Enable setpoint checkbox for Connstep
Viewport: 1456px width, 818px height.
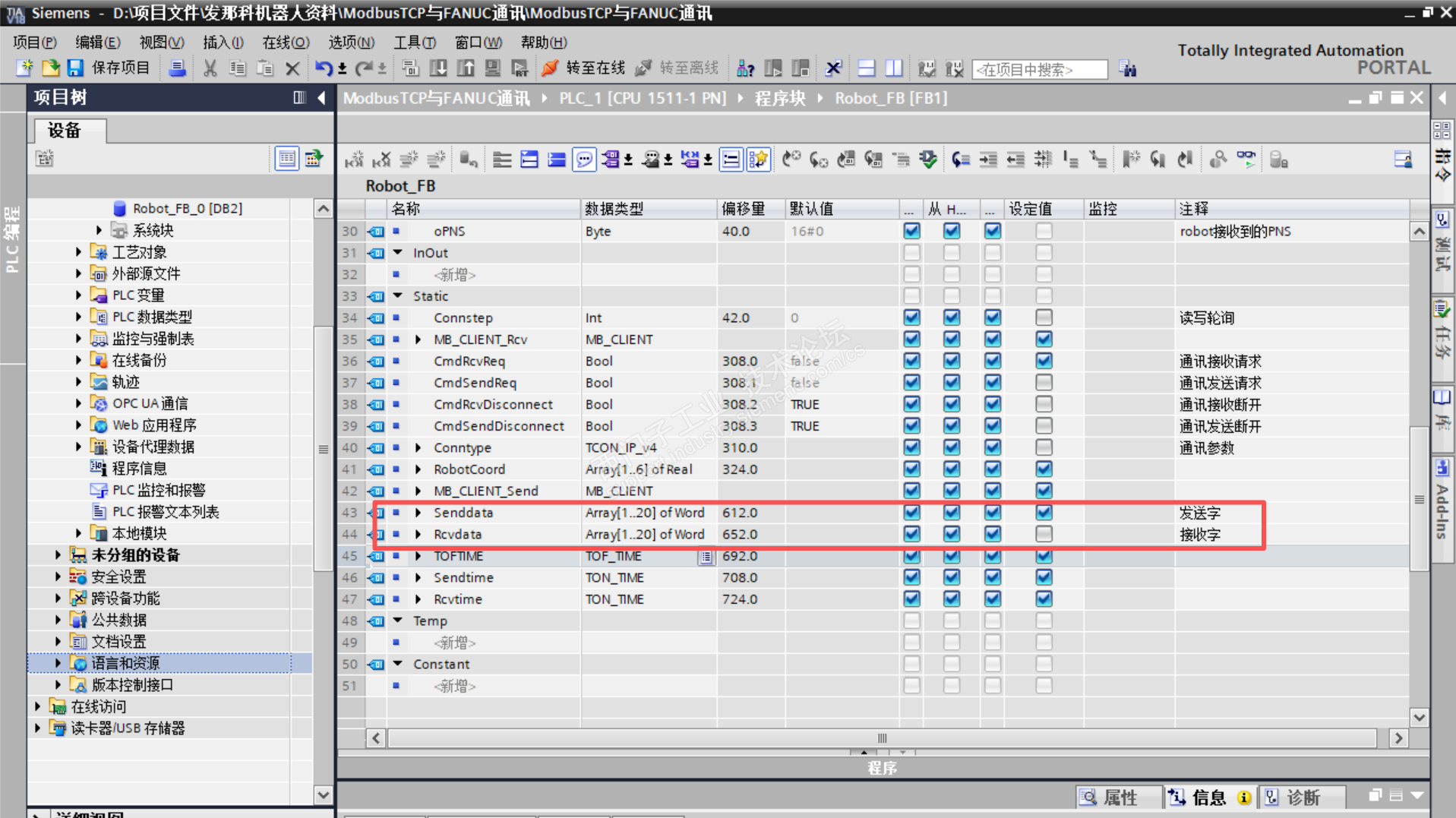(x=1044, y=317)
